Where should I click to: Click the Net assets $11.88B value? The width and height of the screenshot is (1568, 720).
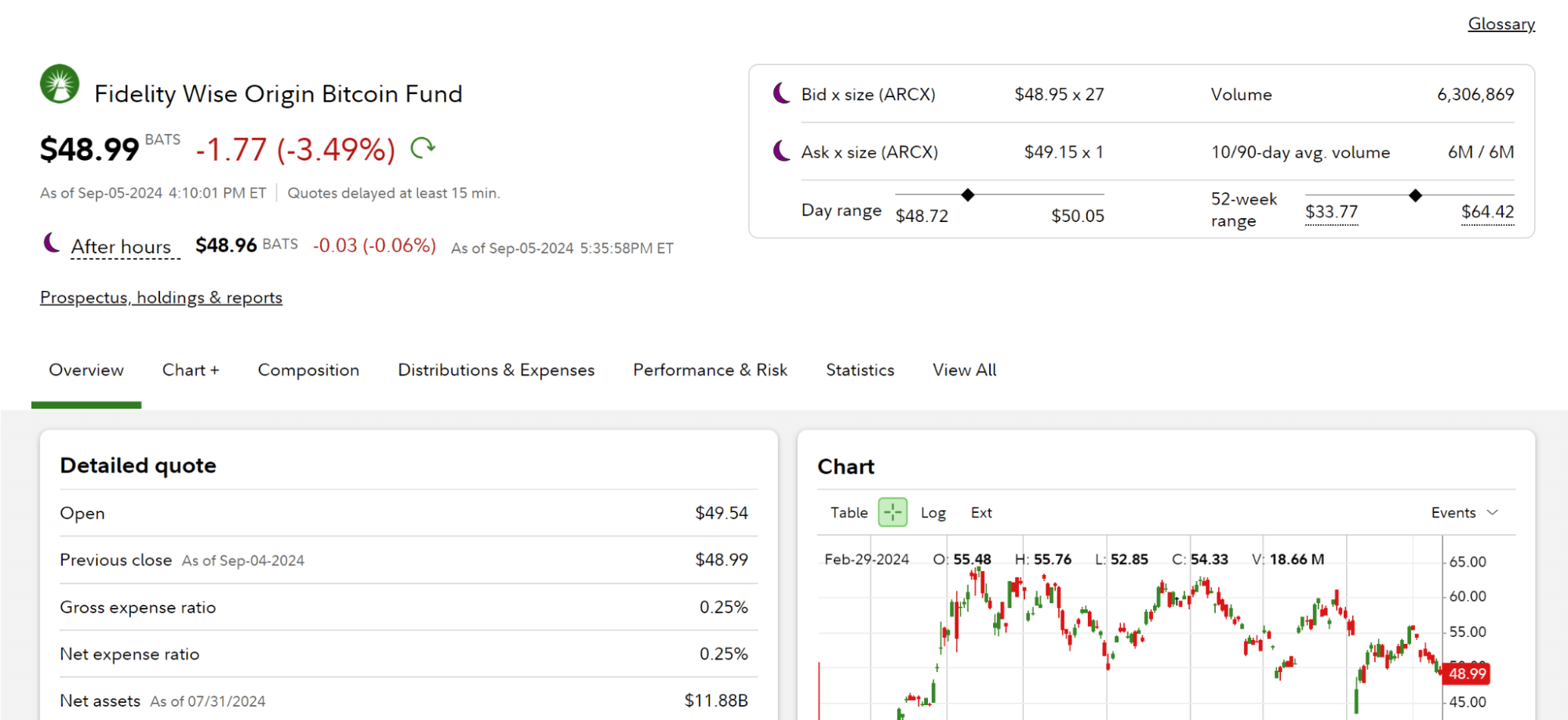point(716,700)
